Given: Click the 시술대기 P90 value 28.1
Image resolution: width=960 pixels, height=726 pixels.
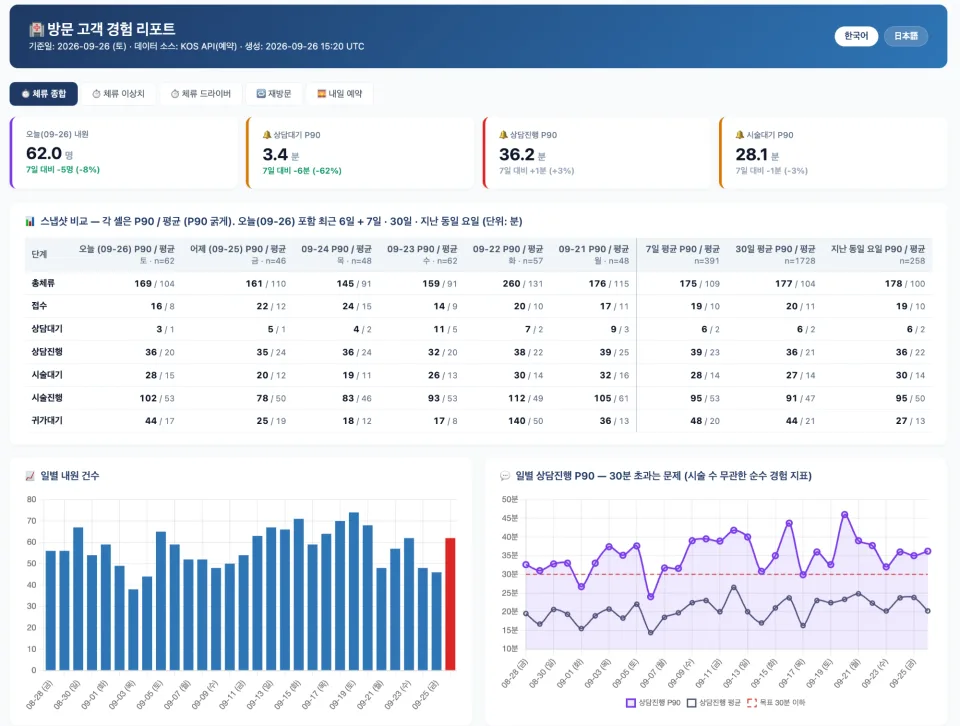Looking at the screenshot, I should 751,154.
